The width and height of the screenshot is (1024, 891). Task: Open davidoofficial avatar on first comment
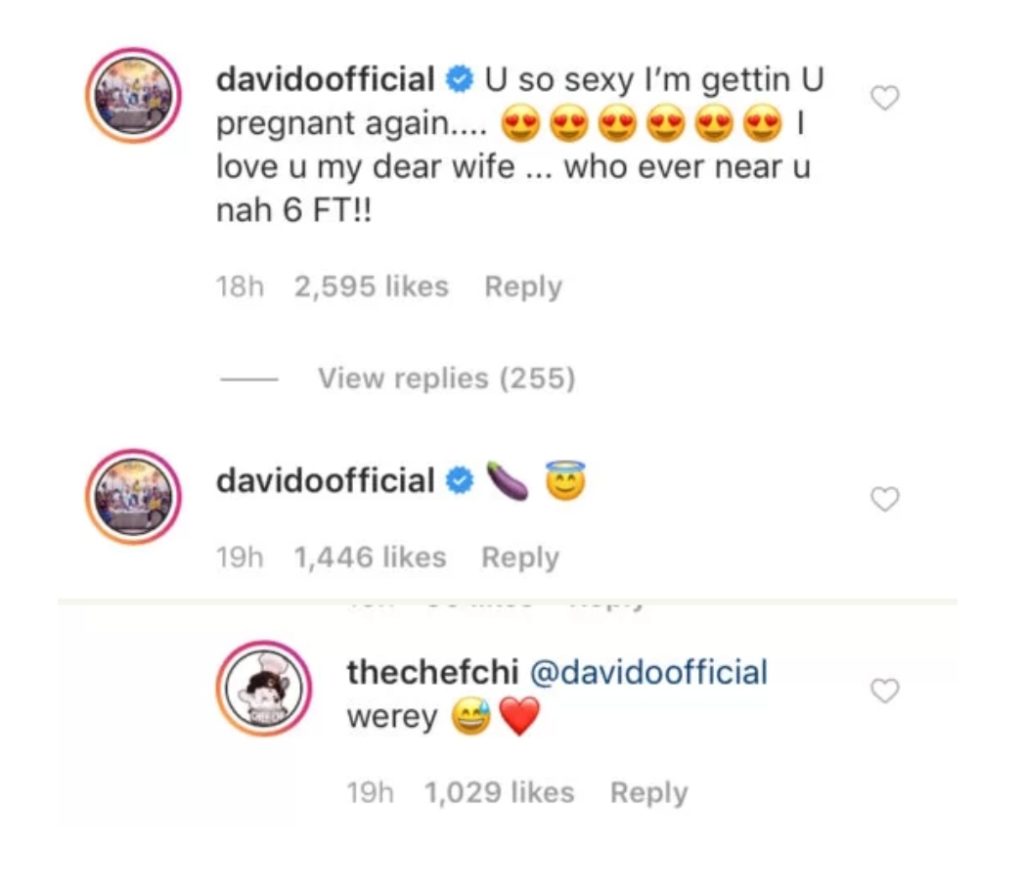(x=134, y=95)
